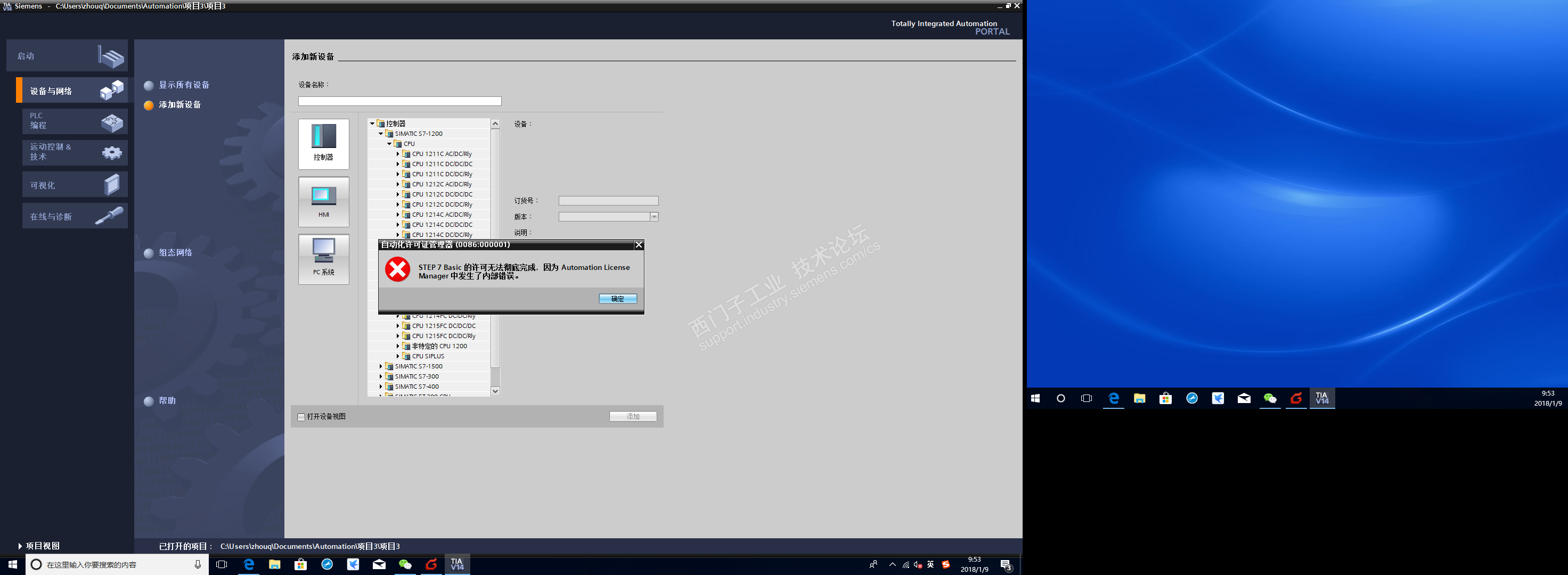
Task: Click the TIA V14 taskbar icon
Action: [457, 564]
